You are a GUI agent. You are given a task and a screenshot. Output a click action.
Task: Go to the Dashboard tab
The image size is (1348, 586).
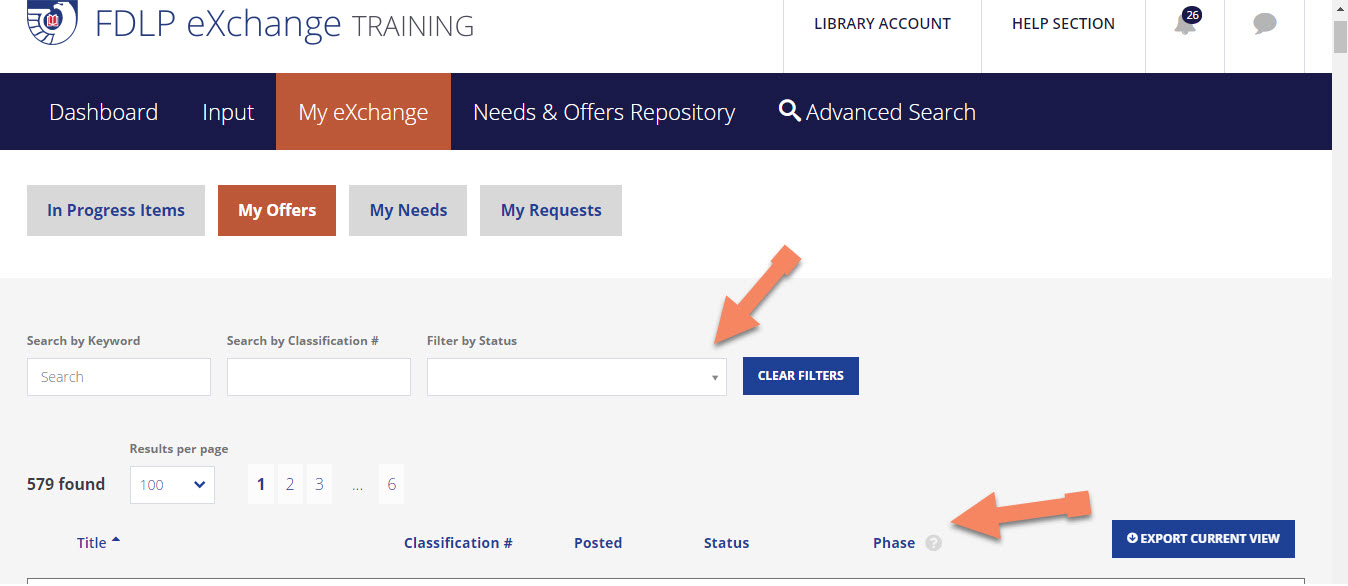point(103,112)
